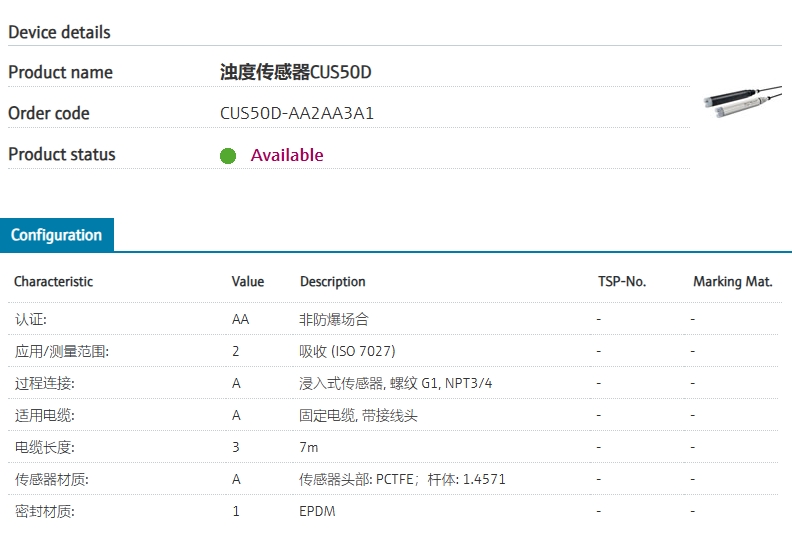
Task: Click the TSP-No. column header
Action: click(622, 282)
